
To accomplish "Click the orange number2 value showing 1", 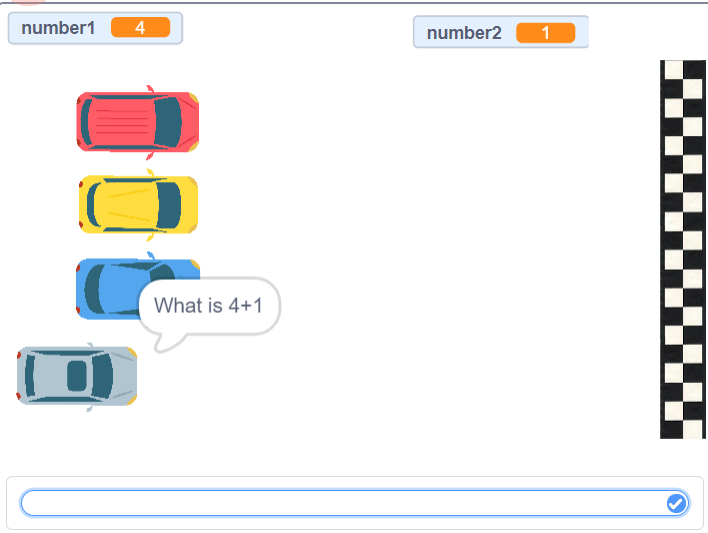I will pos(545,33).
